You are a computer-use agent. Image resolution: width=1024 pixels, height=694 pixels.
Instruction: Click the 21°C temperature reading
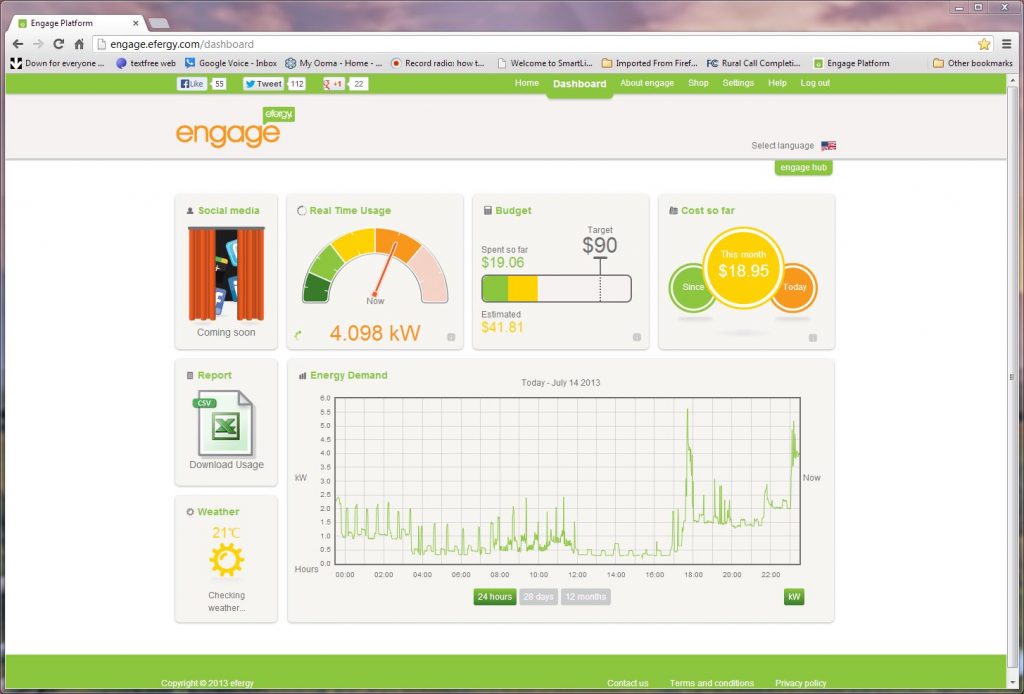(x=226, y=533)
